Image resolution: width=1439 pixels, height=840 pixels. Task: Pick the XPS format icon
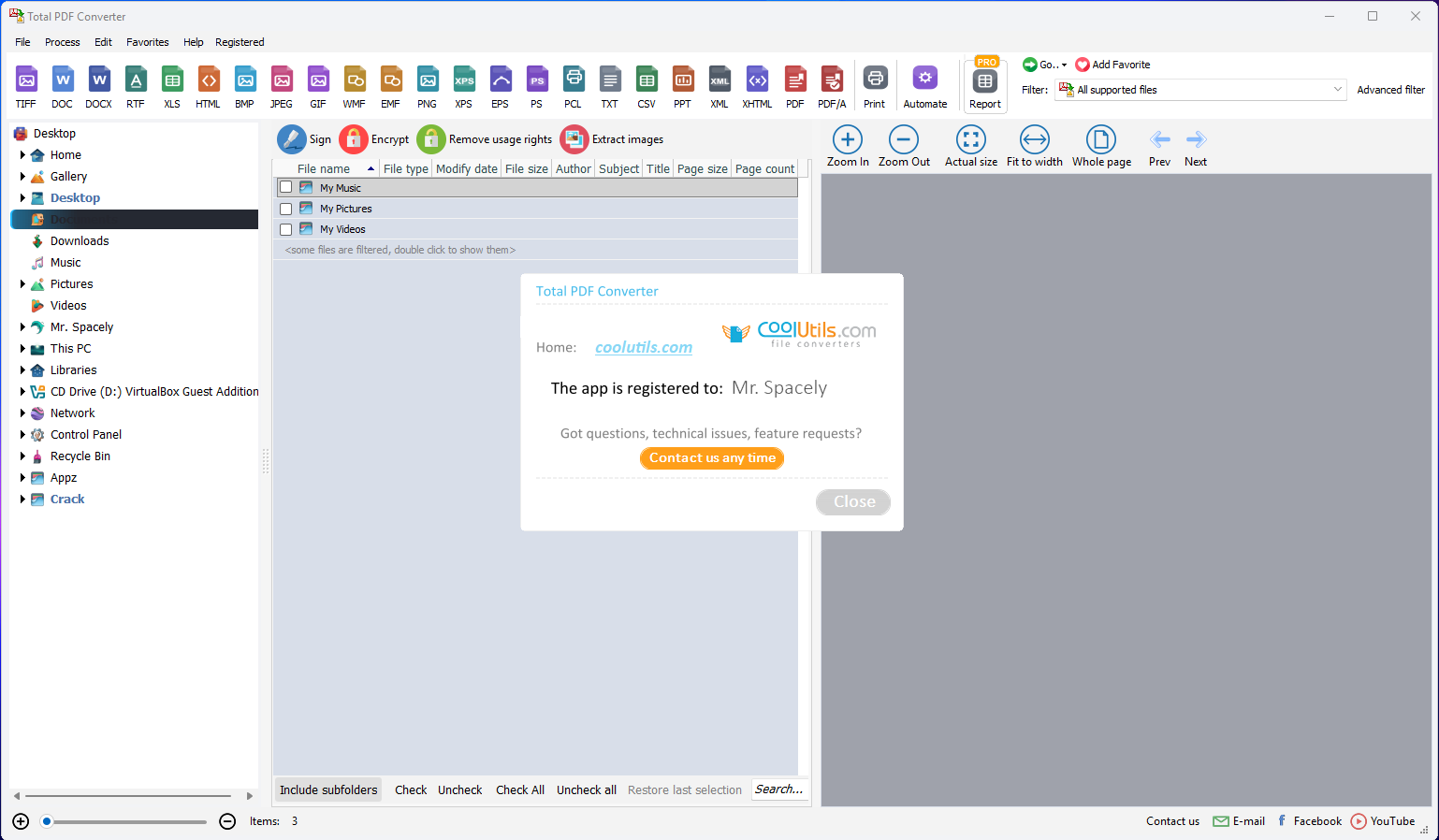[464, 87]
